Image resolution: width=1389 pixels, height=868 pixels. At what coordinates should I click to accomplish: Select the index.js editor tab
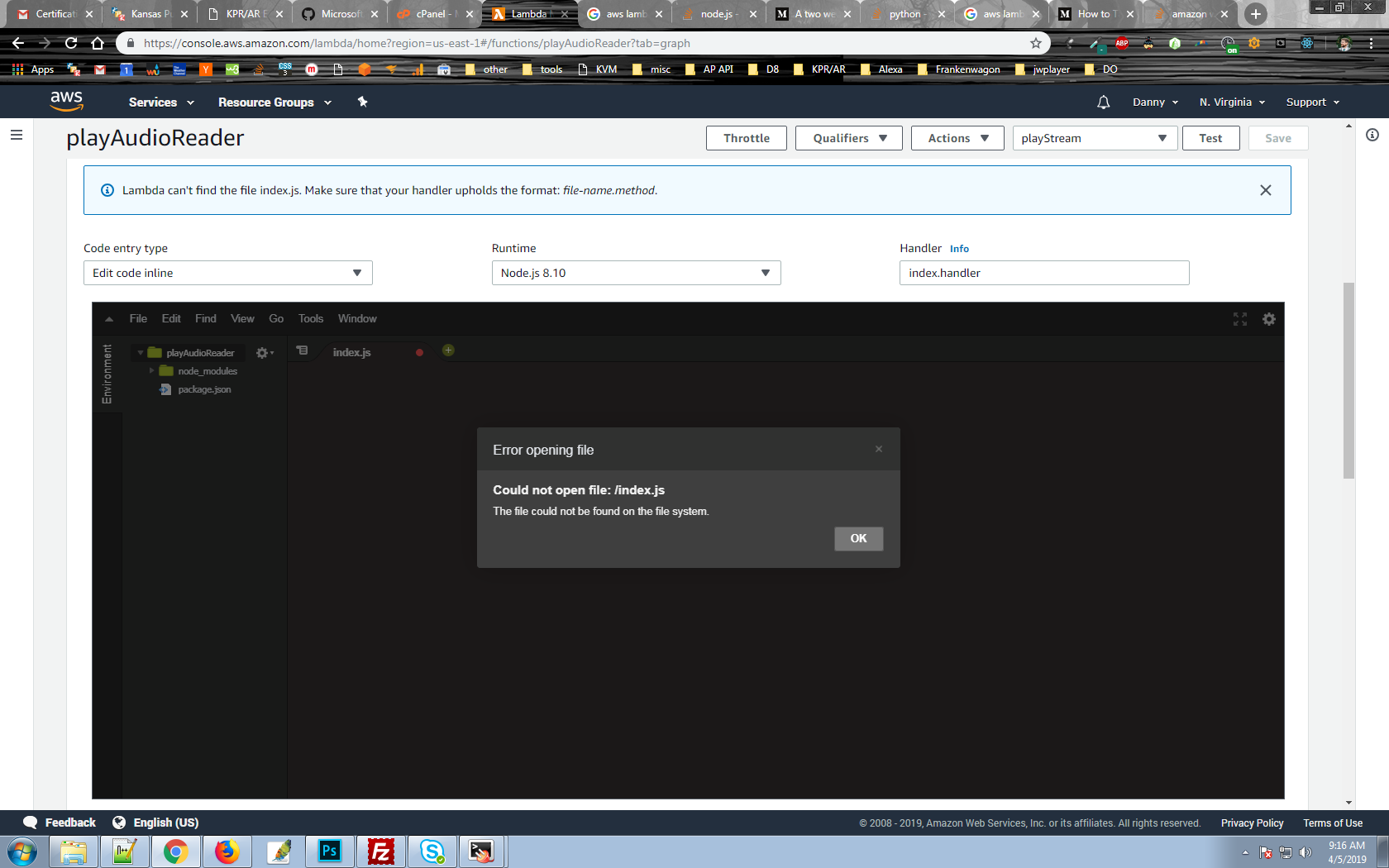[x=351, y=352]
